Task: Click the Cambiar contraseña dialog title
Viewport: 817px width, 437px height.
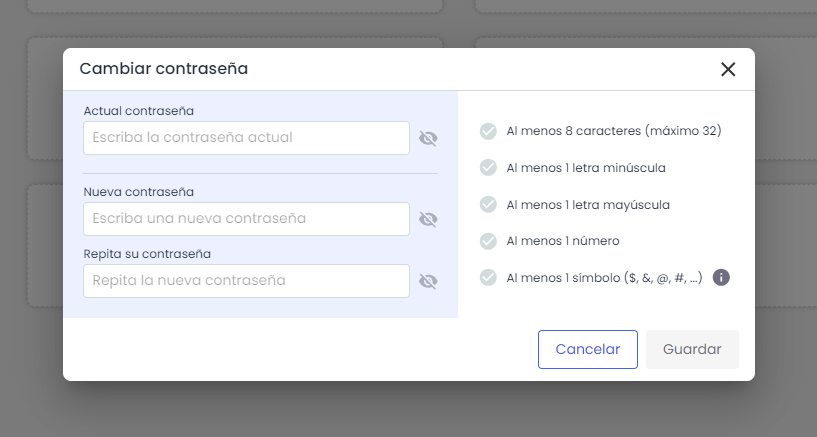Action: coord(164,69)
